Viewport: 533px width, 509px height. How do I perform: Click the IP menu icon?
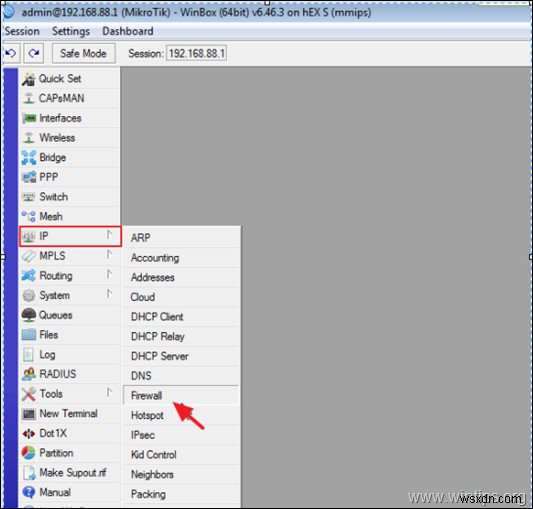tap(29, 236)
